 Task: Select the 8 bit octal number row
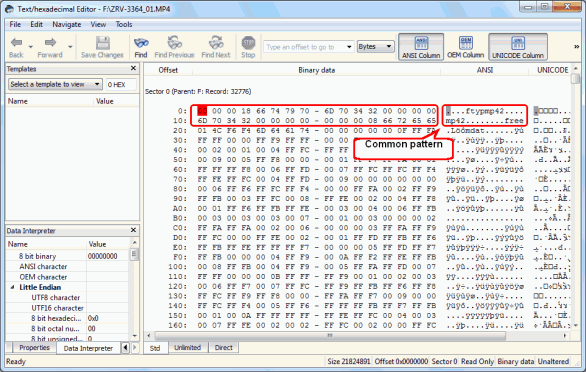[x=68, y=329]
